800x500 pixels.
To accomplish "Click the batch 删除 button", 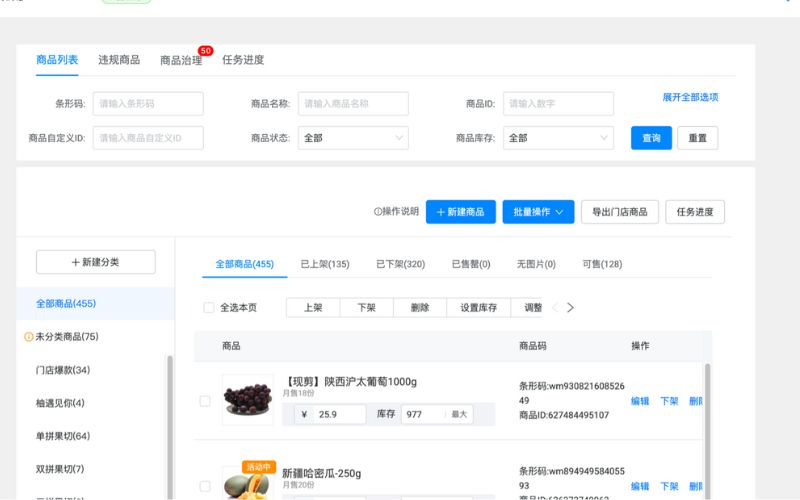I will click(420, 308).
